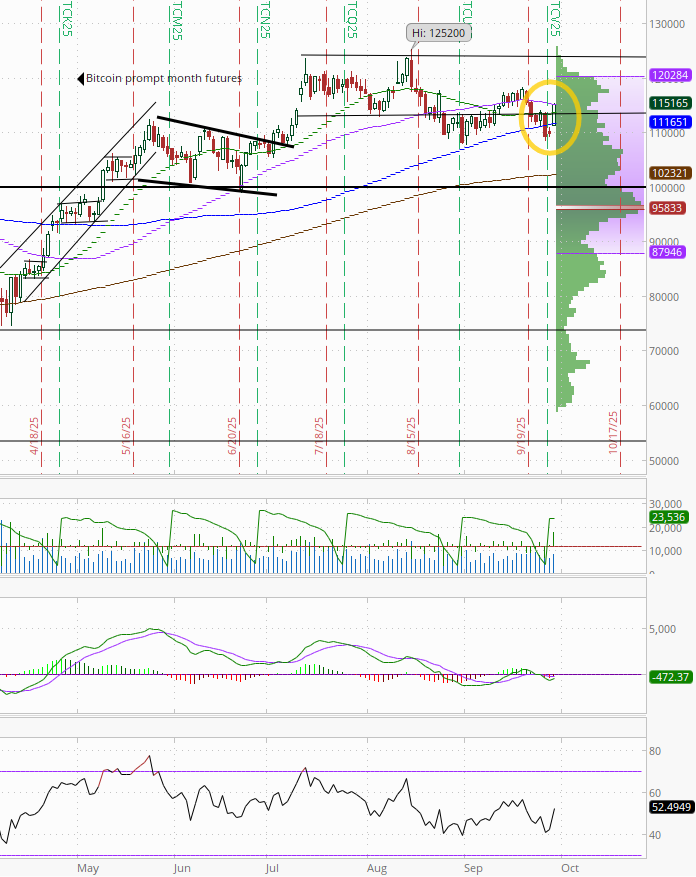Click the 30,000 volume axis label
Screen dimensions: 696x877
coord(665,504)
